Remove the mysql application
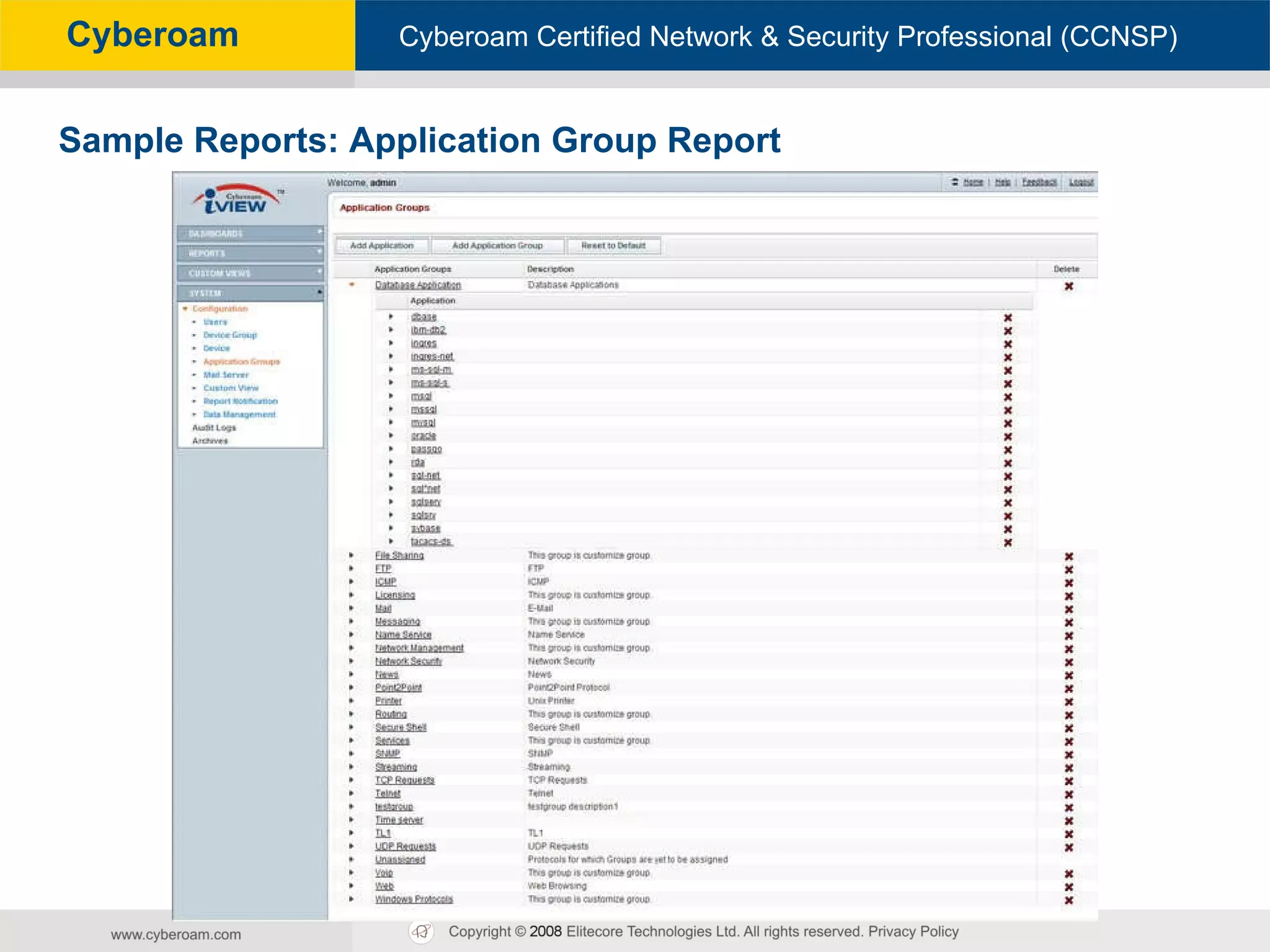 (x=1008, y=423)
